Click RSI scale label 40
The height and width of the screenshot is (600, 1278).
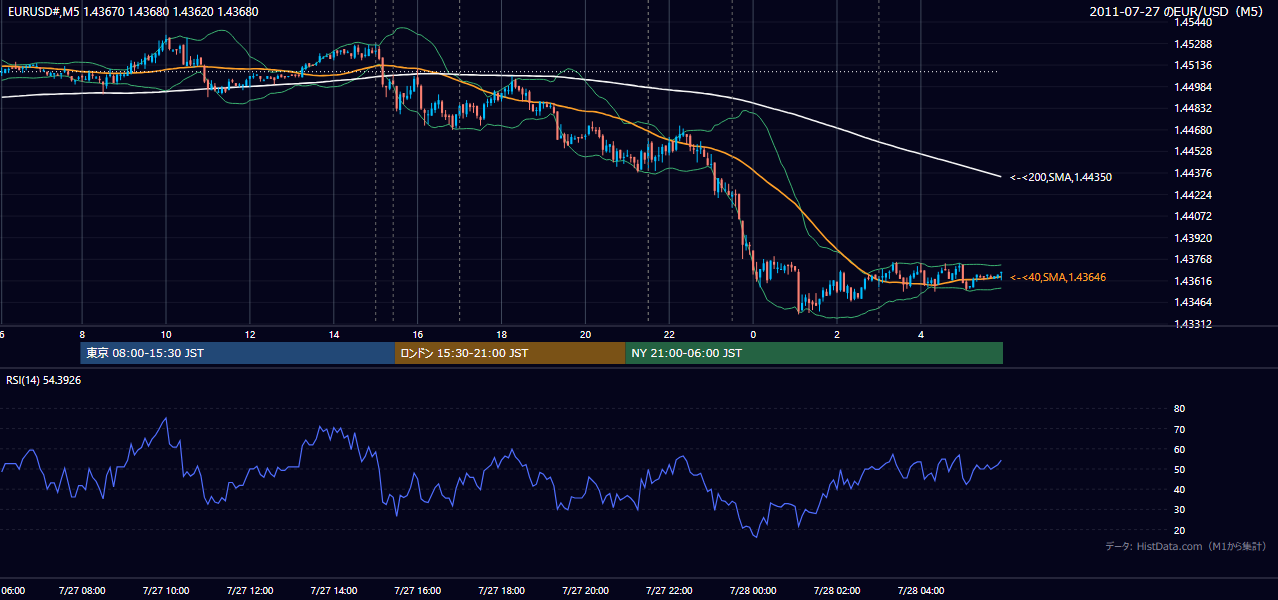[x=1179, y=489]
